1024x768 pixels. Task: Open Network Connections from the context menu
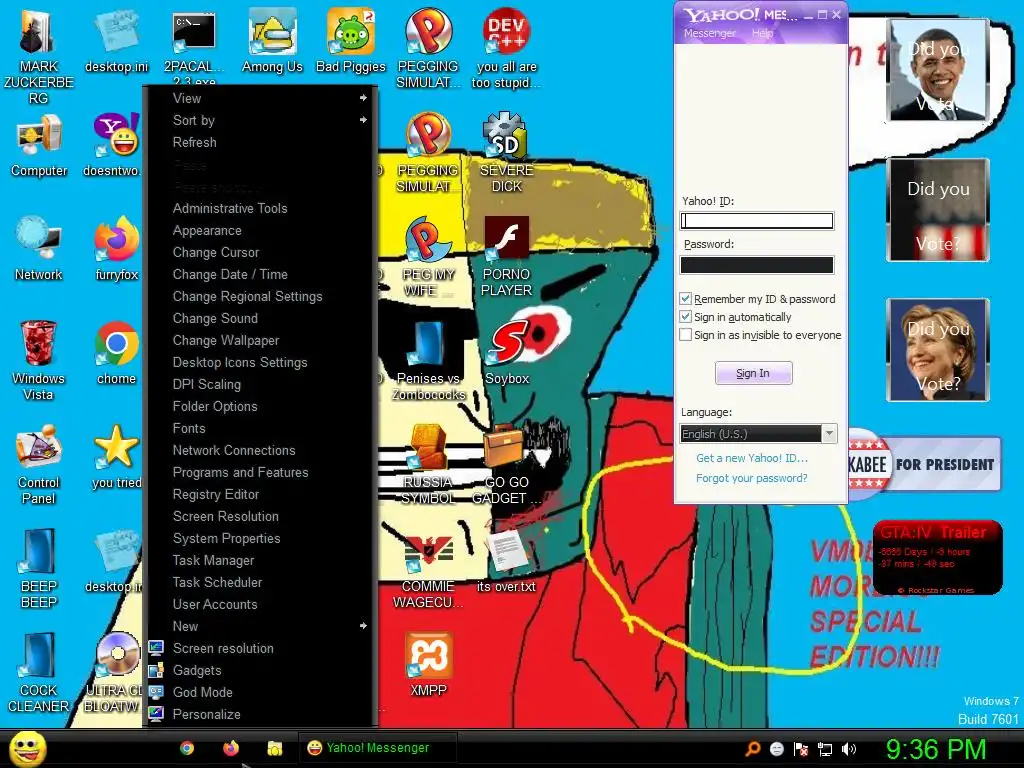pos(261,451)
